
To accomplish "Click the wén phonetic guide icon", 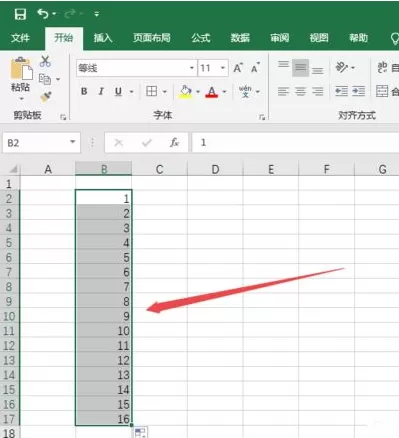I will (245, 91).
